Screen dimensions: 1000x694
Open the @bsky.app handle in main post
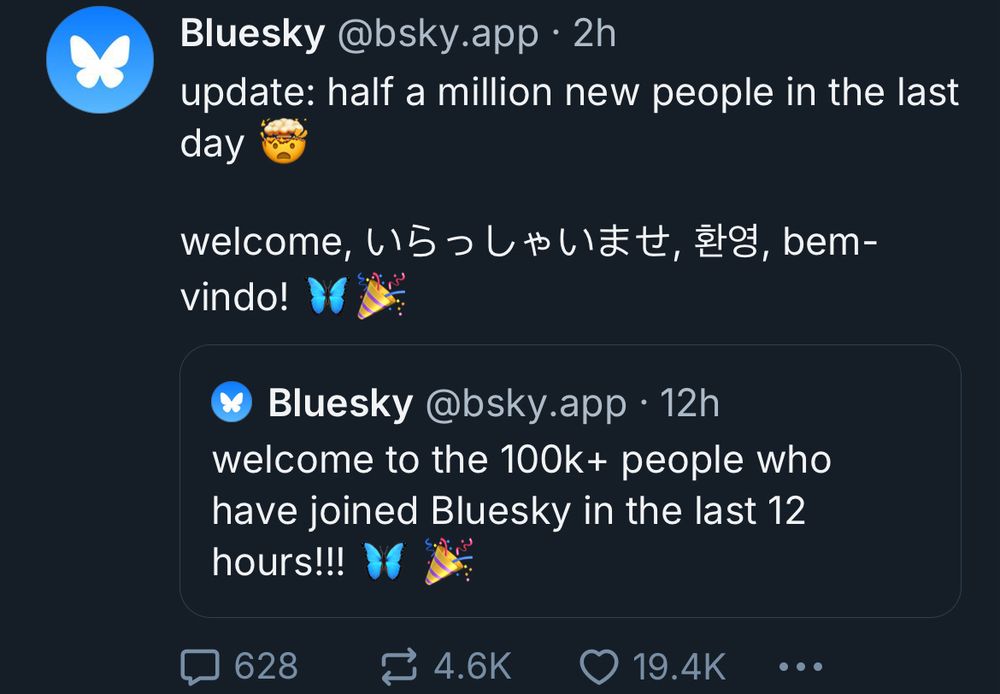pos(440,34)
